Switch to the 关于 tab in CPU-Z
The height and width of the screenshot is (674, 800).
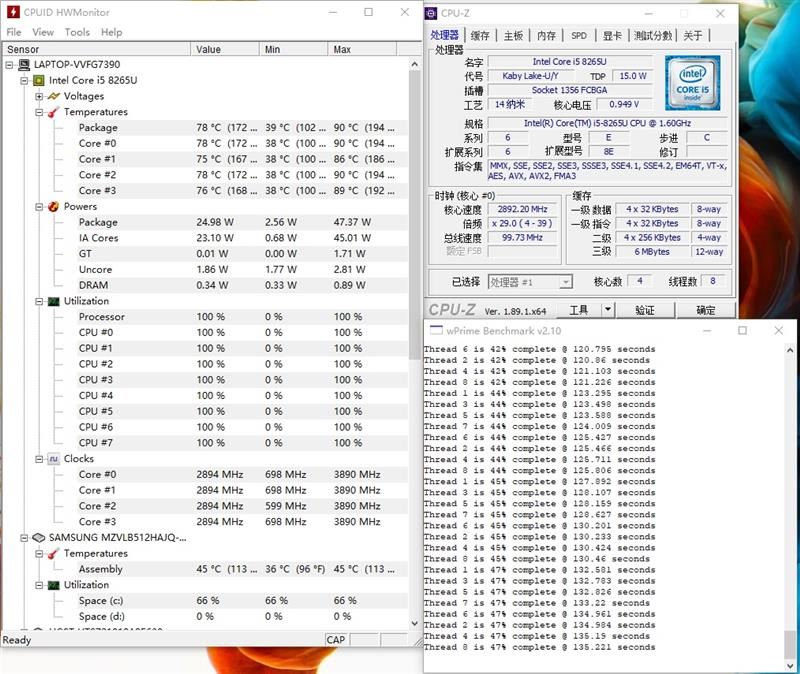coord(693,35)
